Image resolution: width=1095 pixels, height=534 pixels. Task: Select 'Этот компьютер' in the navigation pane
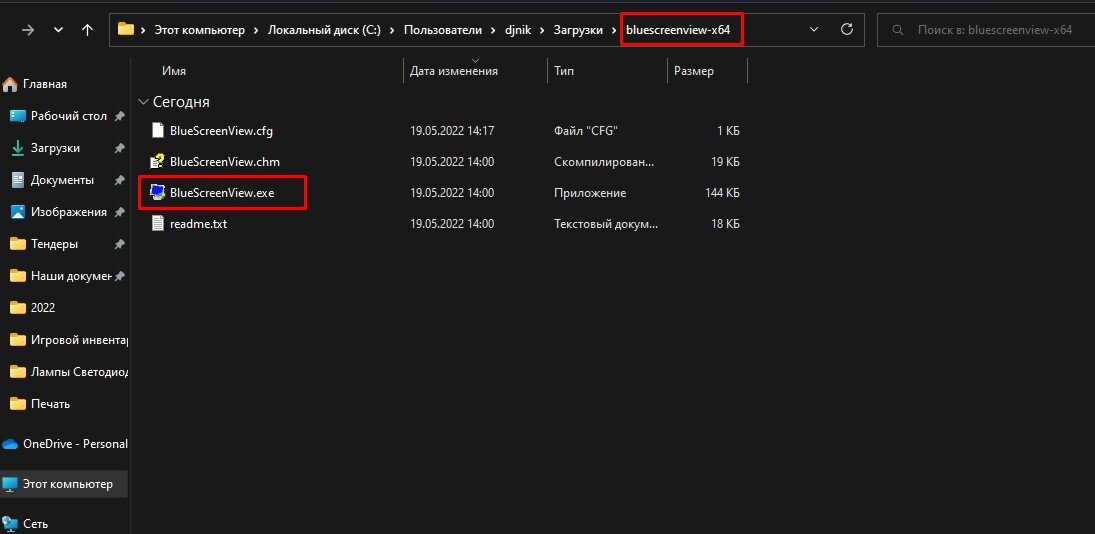(68, 484)
